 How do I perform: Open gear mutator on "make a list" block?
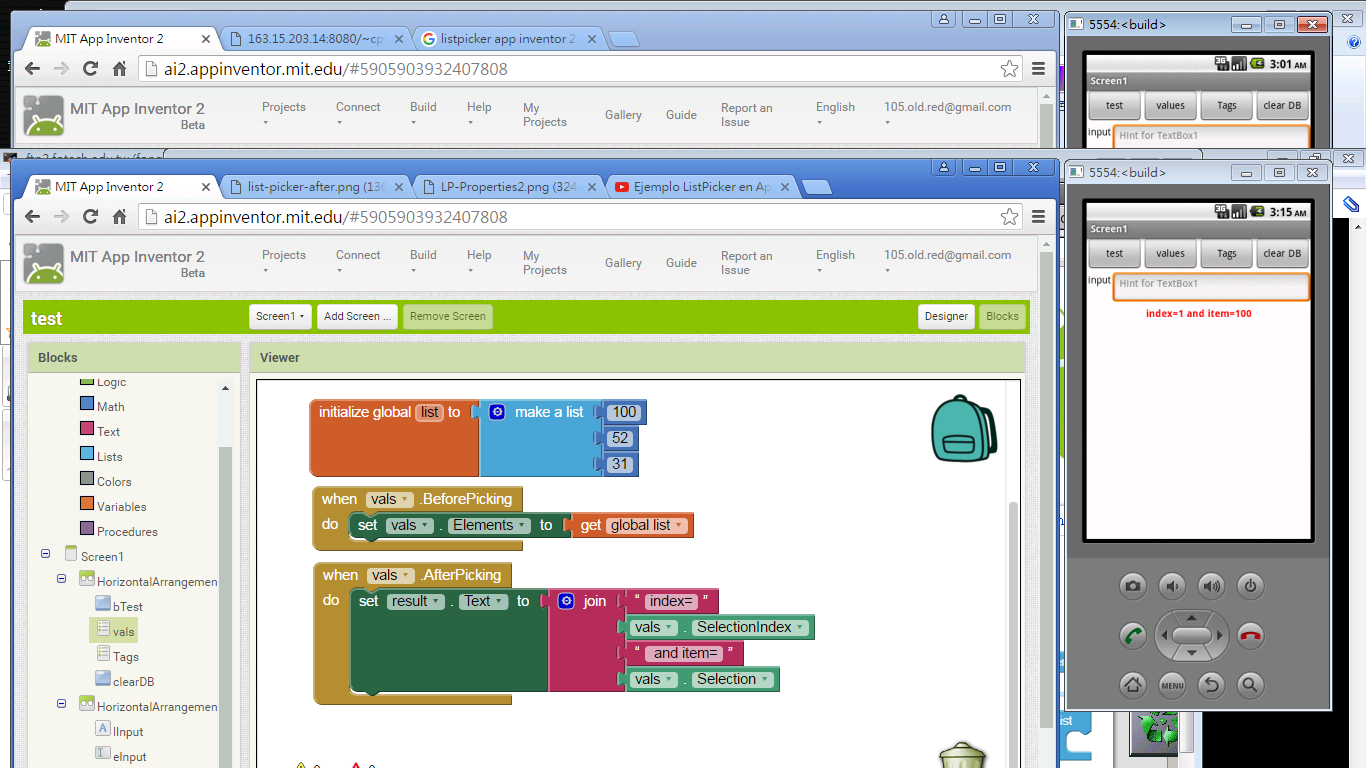(497, 412)
